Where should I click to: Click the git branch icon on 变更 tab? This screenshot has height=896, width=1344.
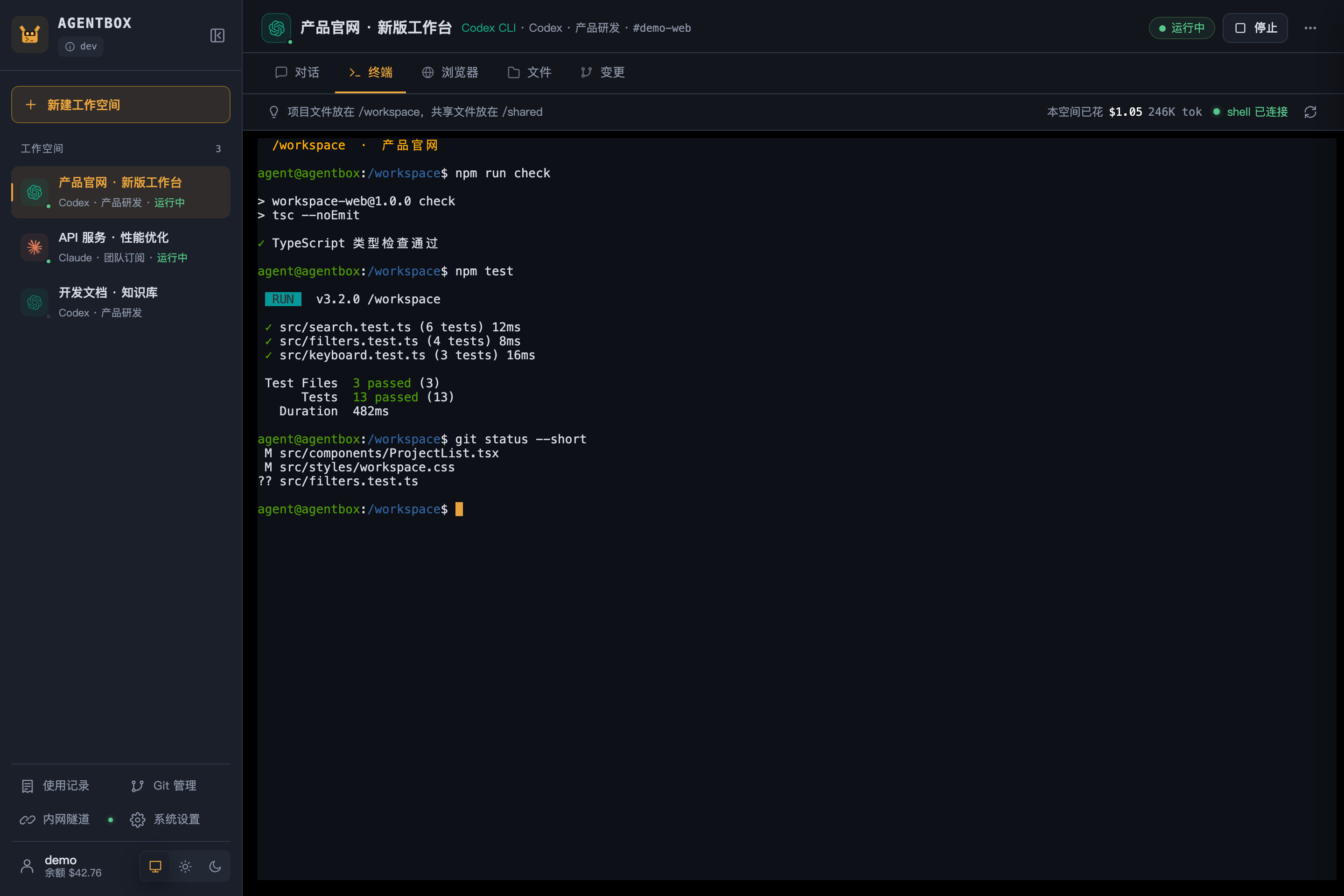point(586,73)
